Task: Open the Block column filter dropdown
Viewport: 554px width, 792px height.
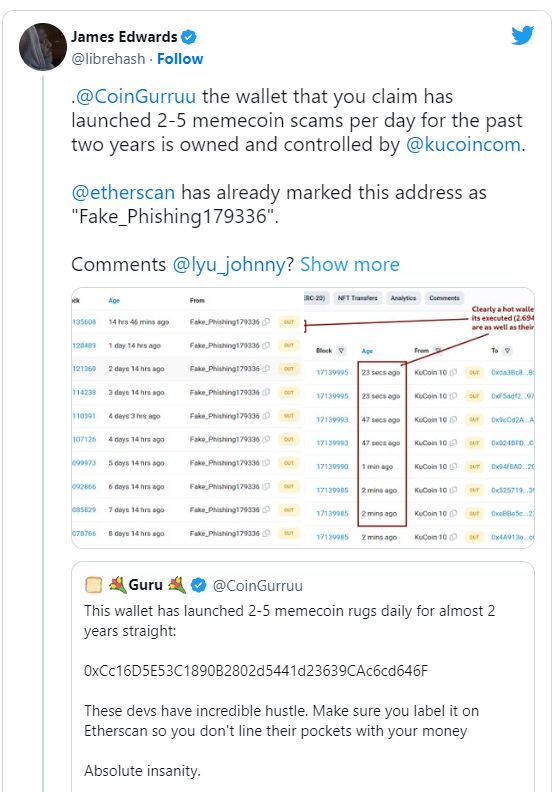Action: point(341,351)
